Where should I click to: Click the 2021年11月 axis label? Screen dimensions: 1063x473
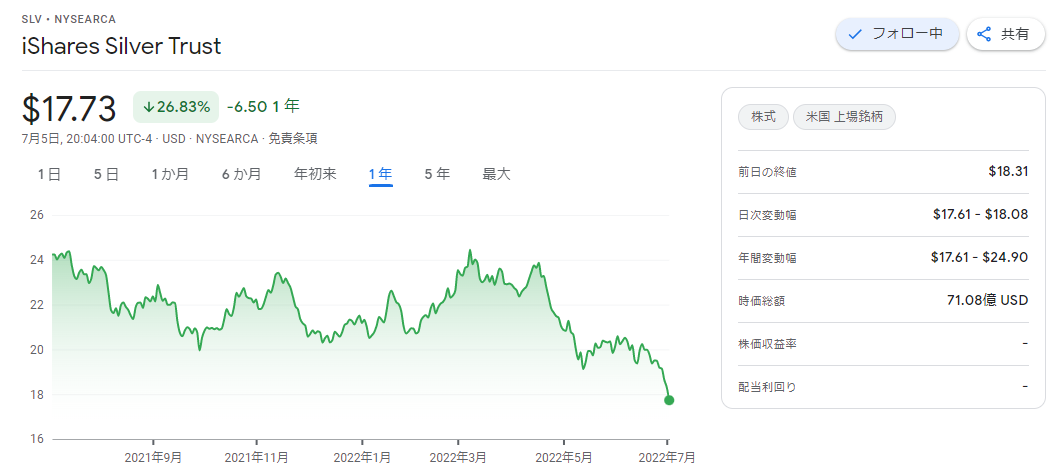point(257,457)
